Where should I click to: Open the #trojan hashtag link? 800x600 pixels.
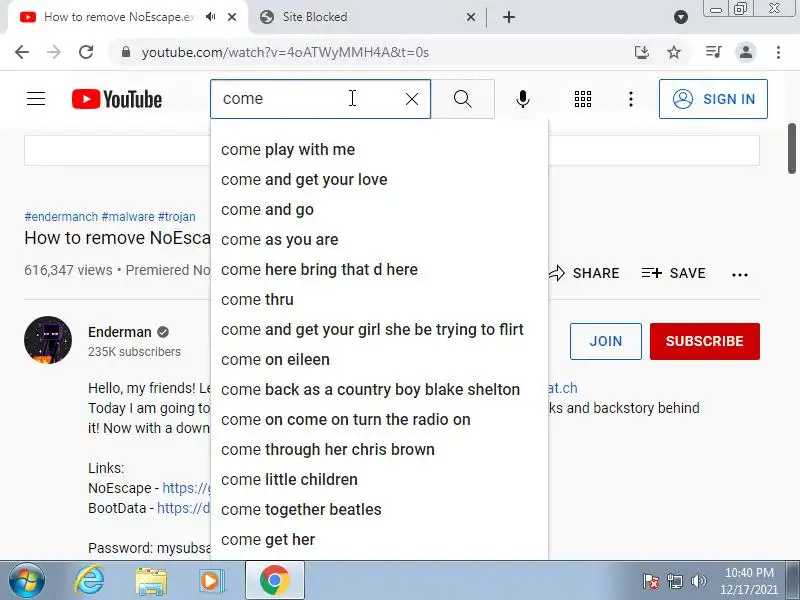coord(177,217)
